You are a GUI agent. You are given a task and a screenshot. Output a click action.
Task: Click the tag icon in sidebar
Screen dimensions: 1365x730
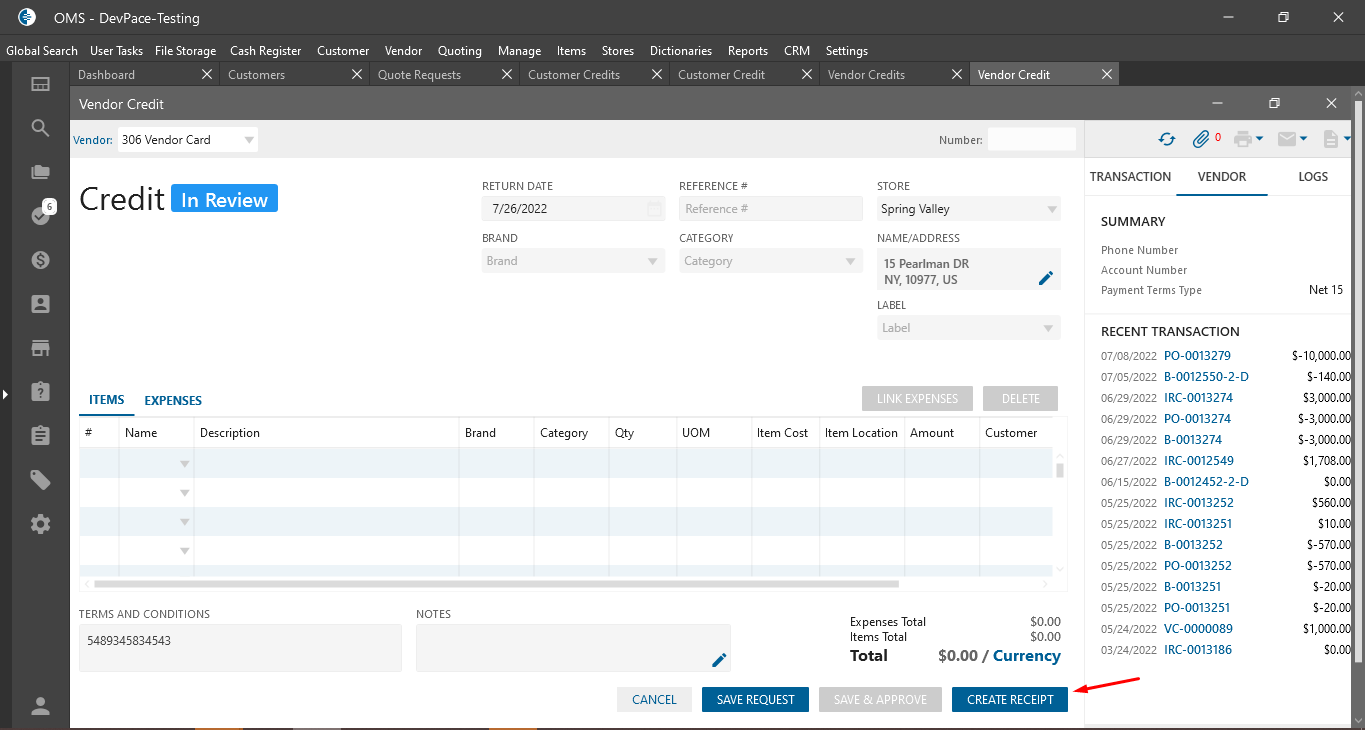click(40, 480)
